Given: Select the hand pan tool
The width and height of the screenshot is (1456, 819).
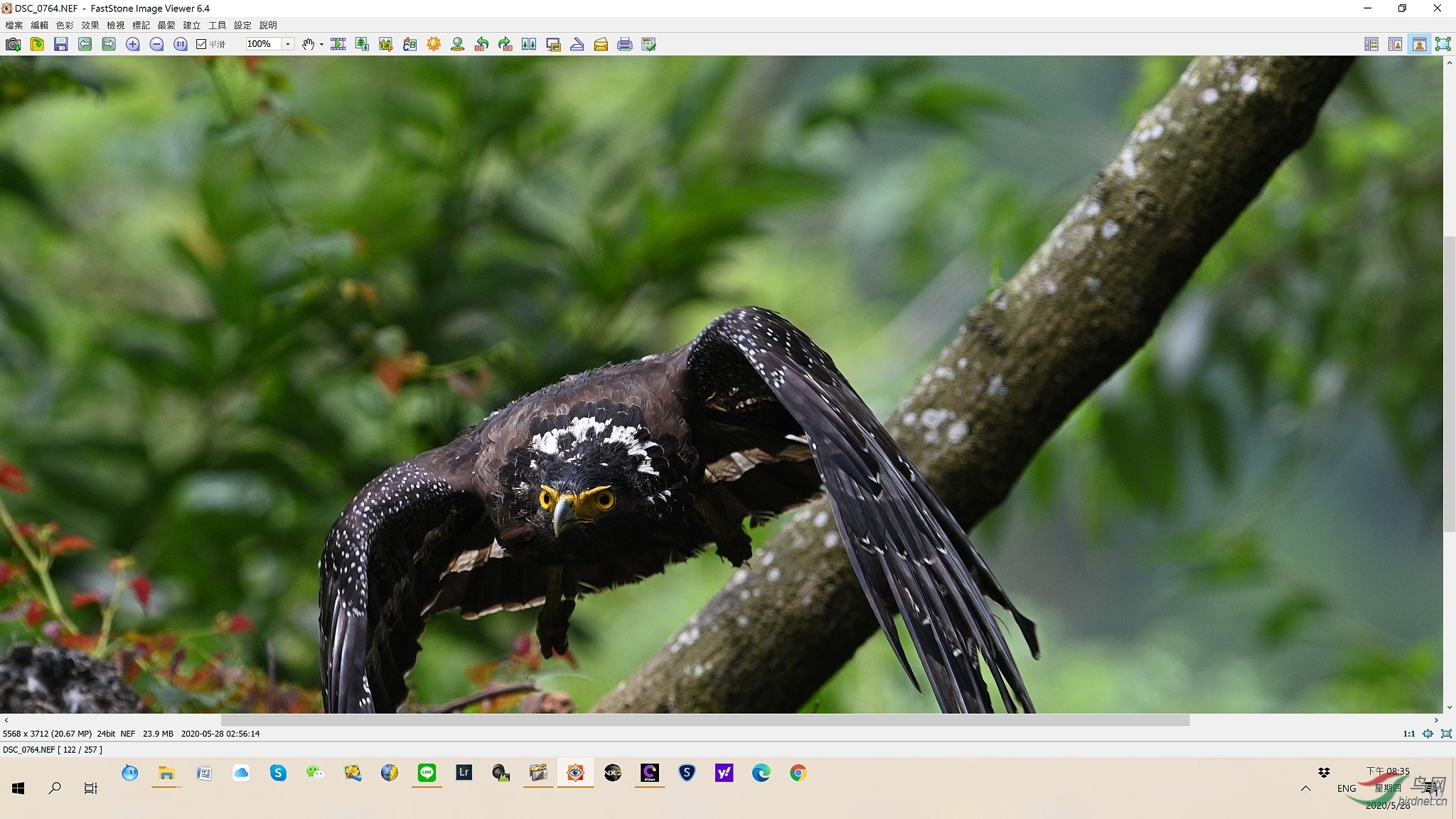Looking at the screenshot, I should click(x=308, y=44).
